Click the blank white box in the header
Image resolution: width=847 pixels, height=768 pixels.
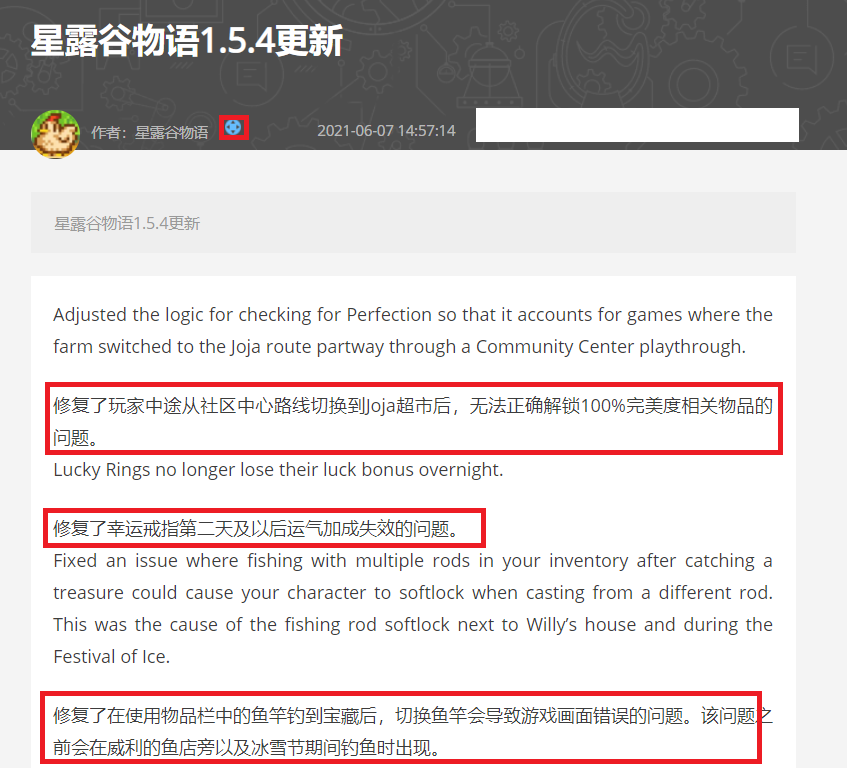click(637, 125)
